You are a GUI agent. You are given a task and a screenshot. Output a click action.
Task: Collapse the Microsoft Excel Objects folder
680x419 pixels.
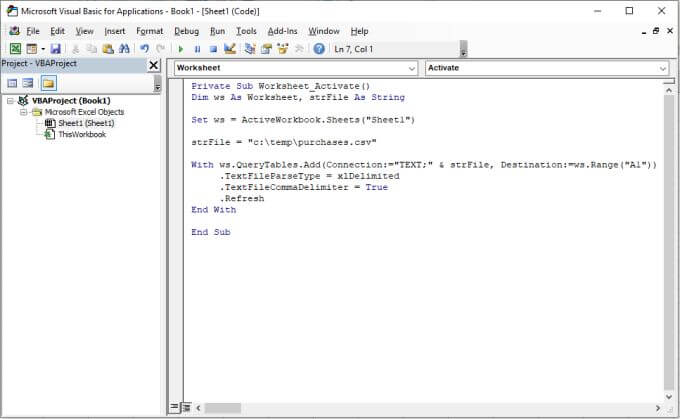coord(23,112)
